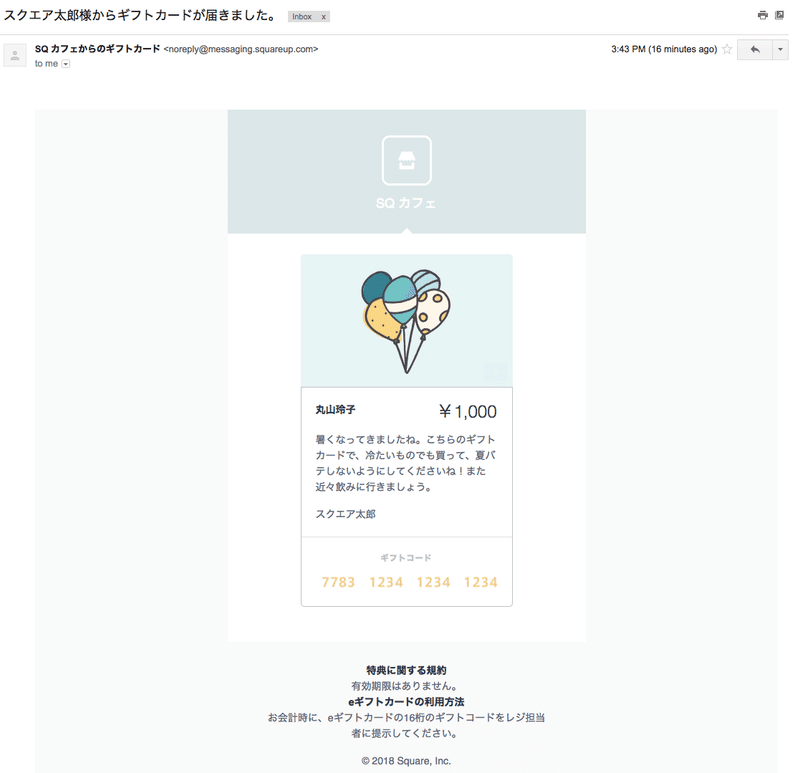Click the email subject line title
This screenshot has width=800, height=773.
[x=140, y=16]
